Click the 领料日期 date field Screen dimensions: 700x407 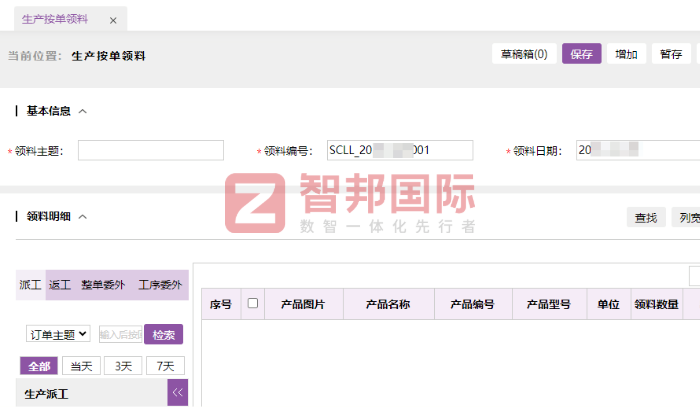click(x=636, y=150)
